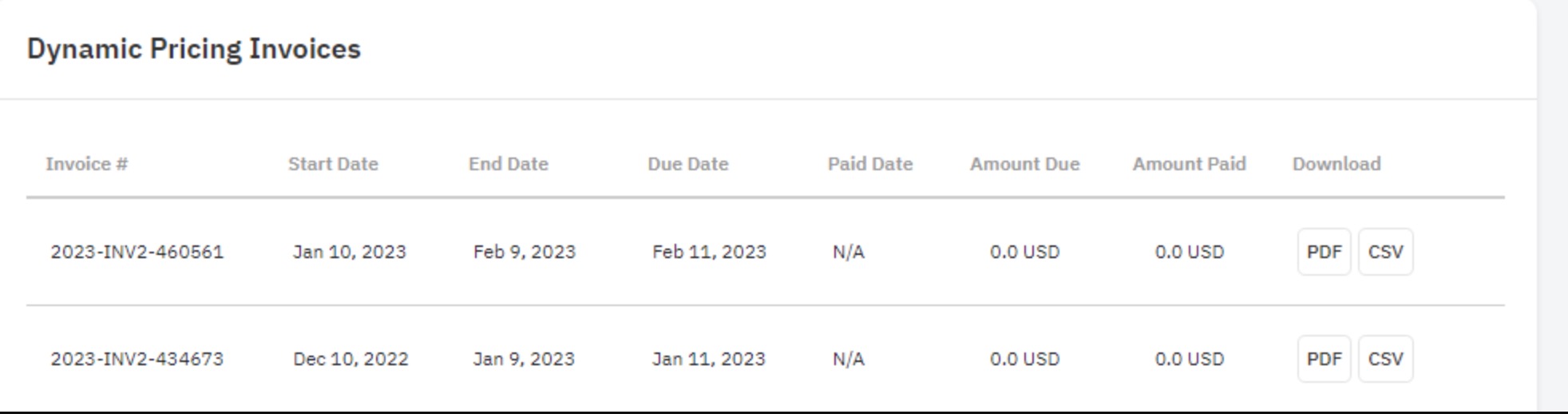Click the Download column header
The width and height of the screenshot is (1568, 414).
point(1336,164)
